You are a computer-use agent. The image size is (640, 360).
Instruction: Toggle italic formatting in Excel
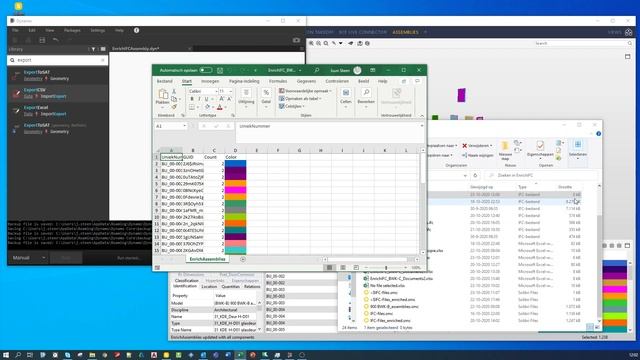click(199, 99)
